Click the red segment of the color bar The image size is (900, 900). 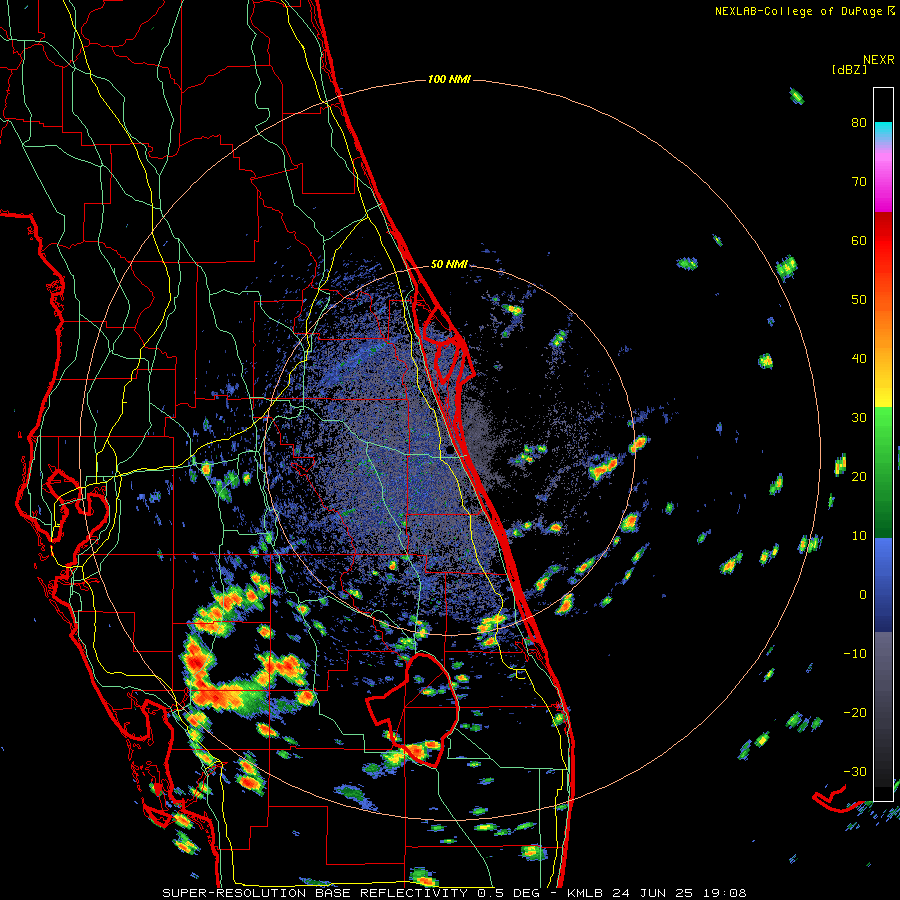[x=883, y=235]
